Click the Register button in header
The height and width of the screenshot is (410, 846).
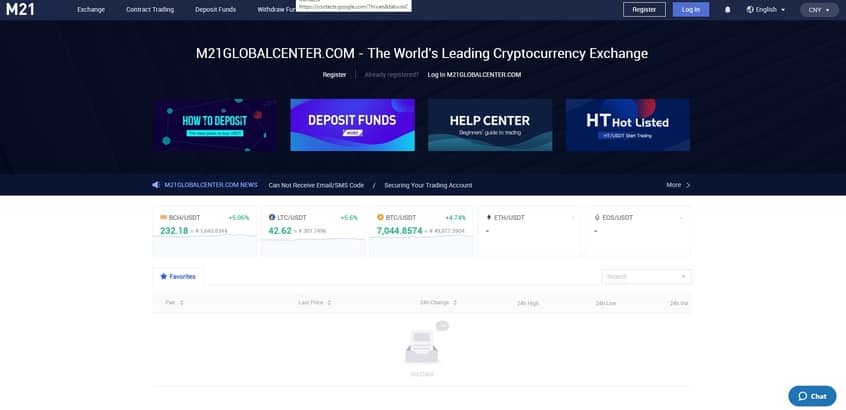pos(644,10)
